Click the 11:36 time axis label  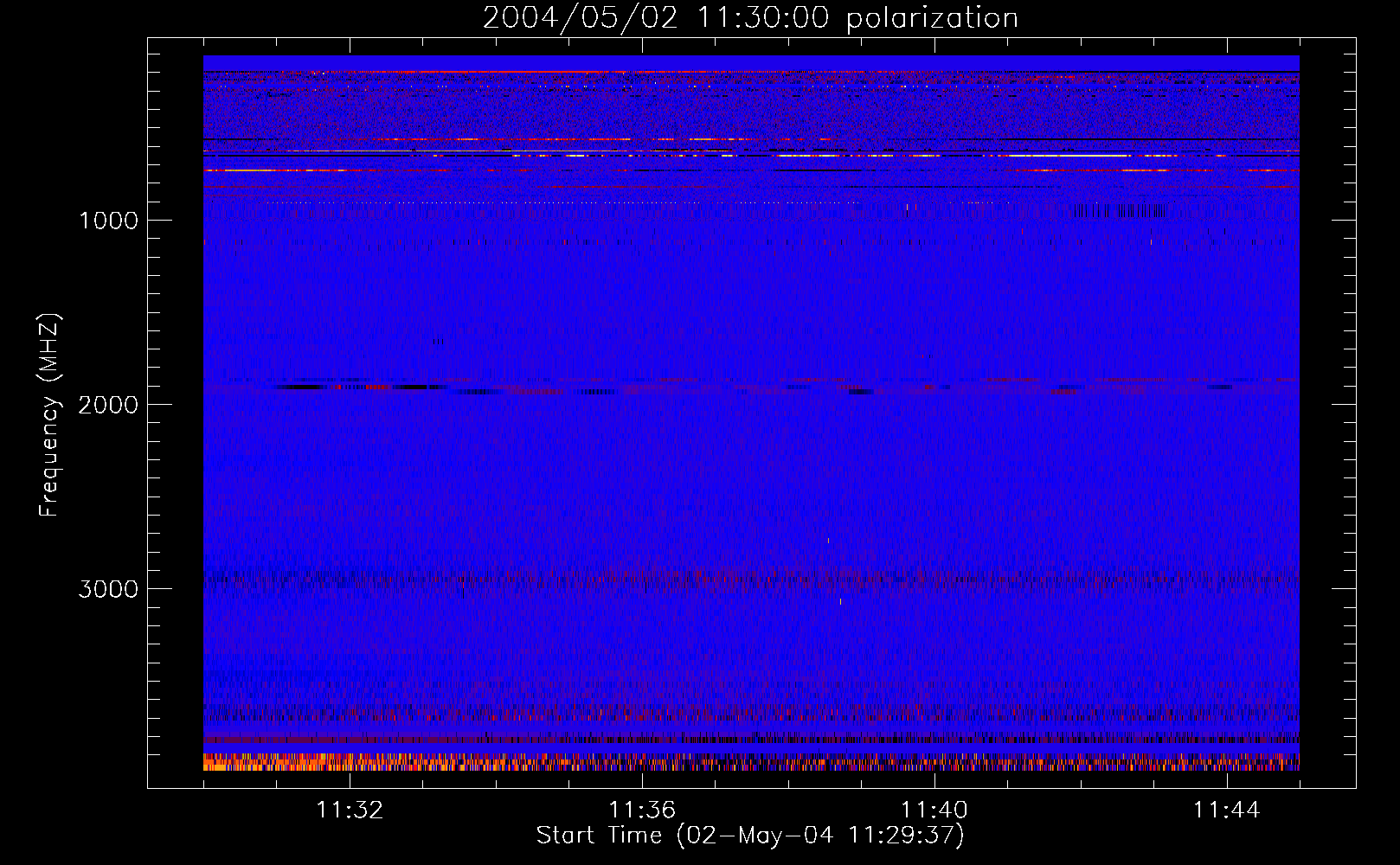[642, 811]
